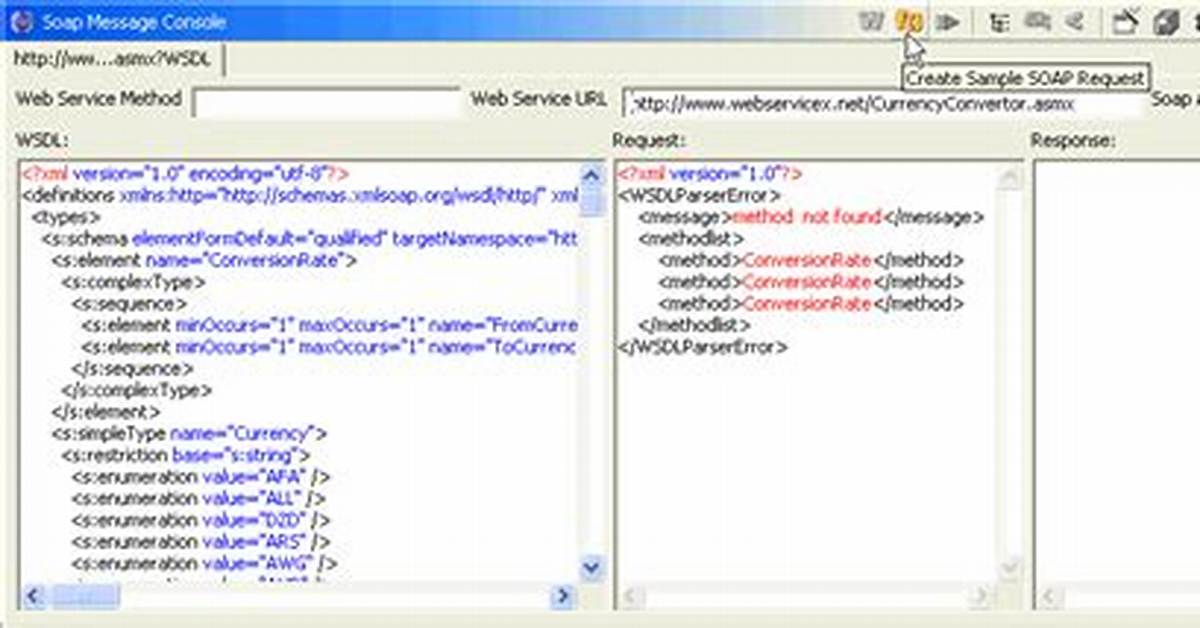
Task: Click the Request pane scroll up arrow
Action: pos(1011,176)
